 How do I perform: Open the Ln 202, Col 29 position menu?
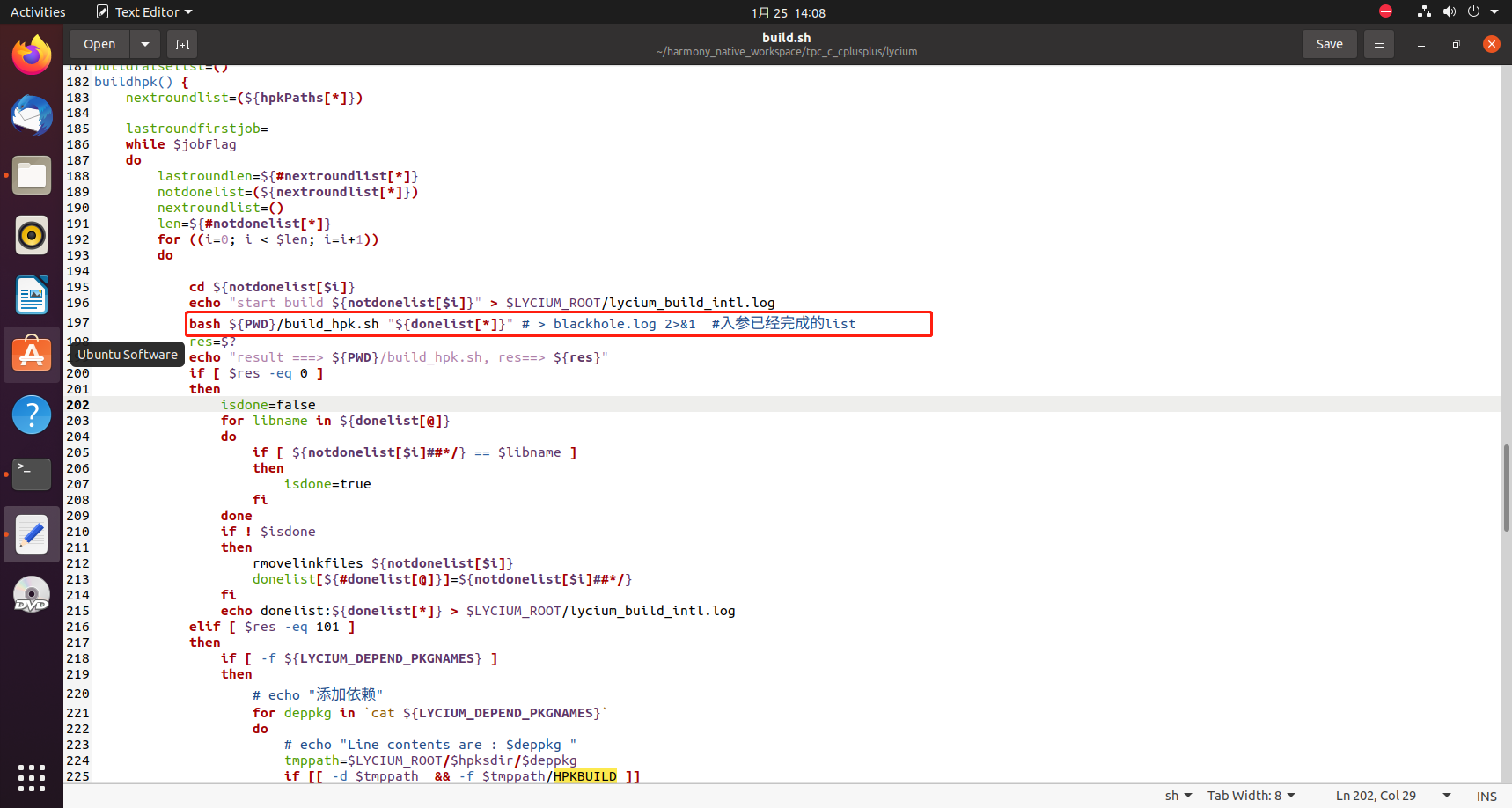[x=1393, y=796]
